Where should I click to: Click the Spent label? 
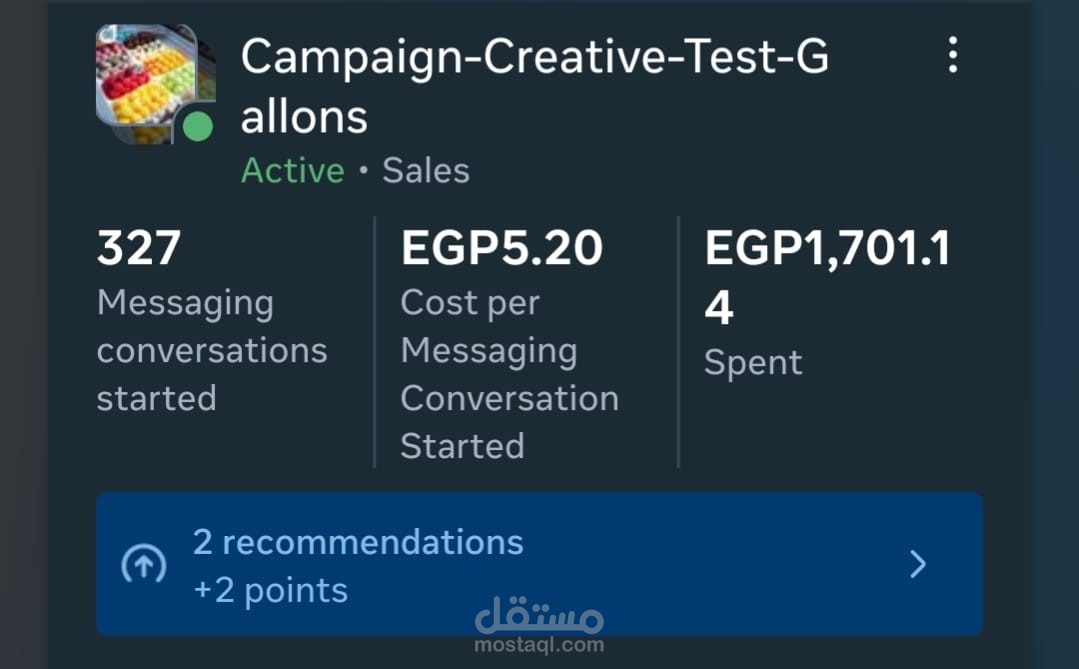(753, 363)
